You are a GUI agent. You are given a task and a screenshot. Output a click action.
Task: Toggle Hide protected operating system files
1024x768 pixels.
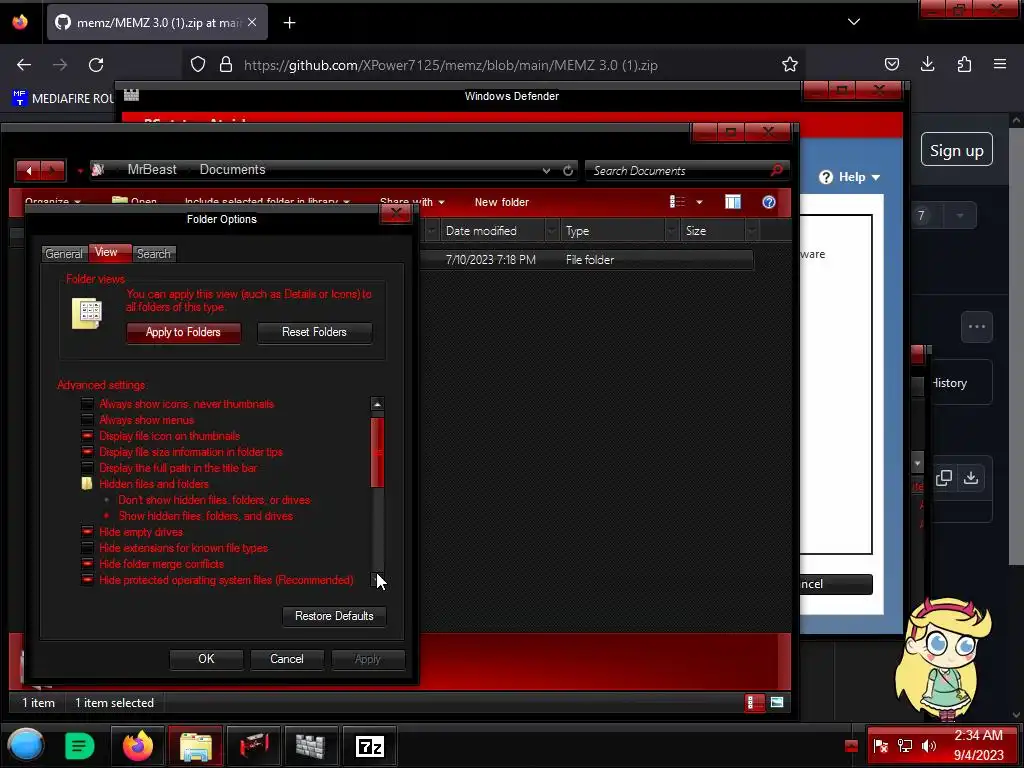tap(87, 580)
